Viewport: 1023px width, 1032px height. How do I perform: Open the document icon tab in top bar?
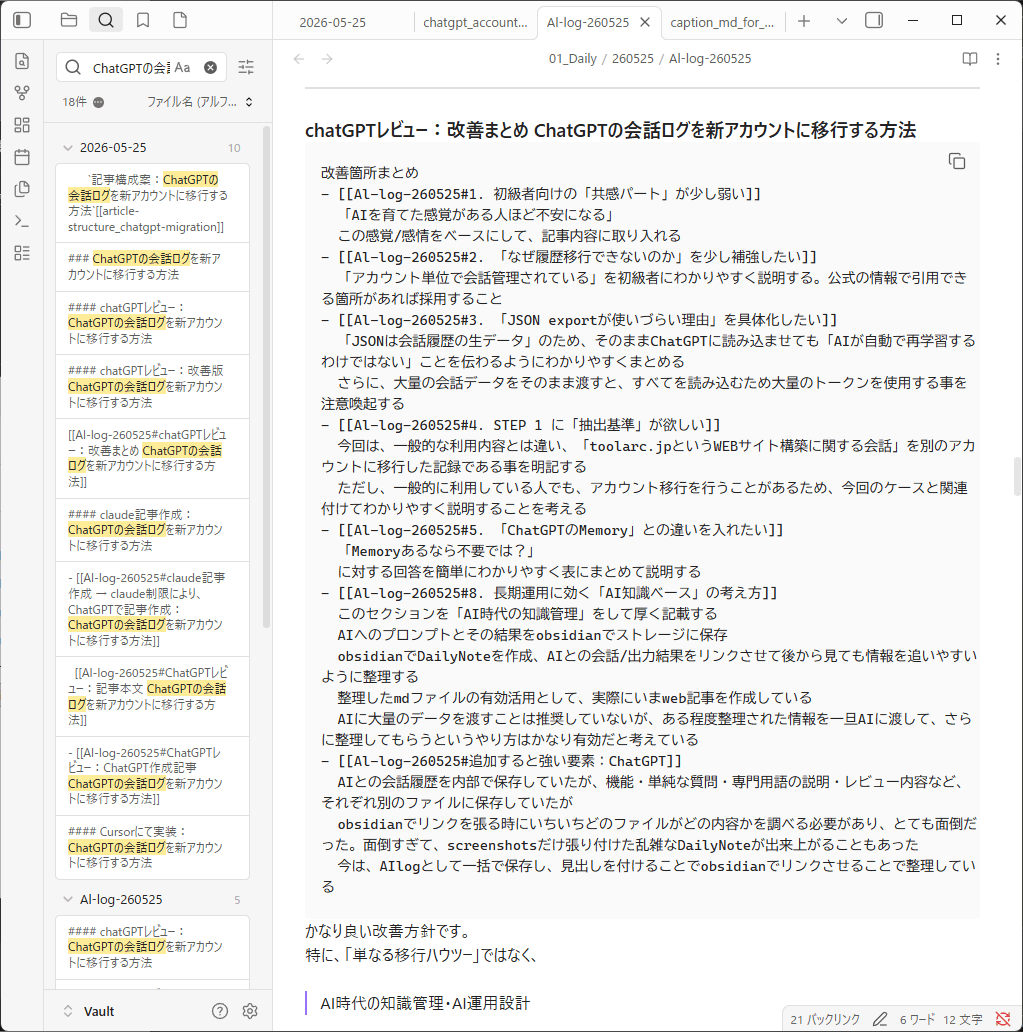click(x=180, y=20)
